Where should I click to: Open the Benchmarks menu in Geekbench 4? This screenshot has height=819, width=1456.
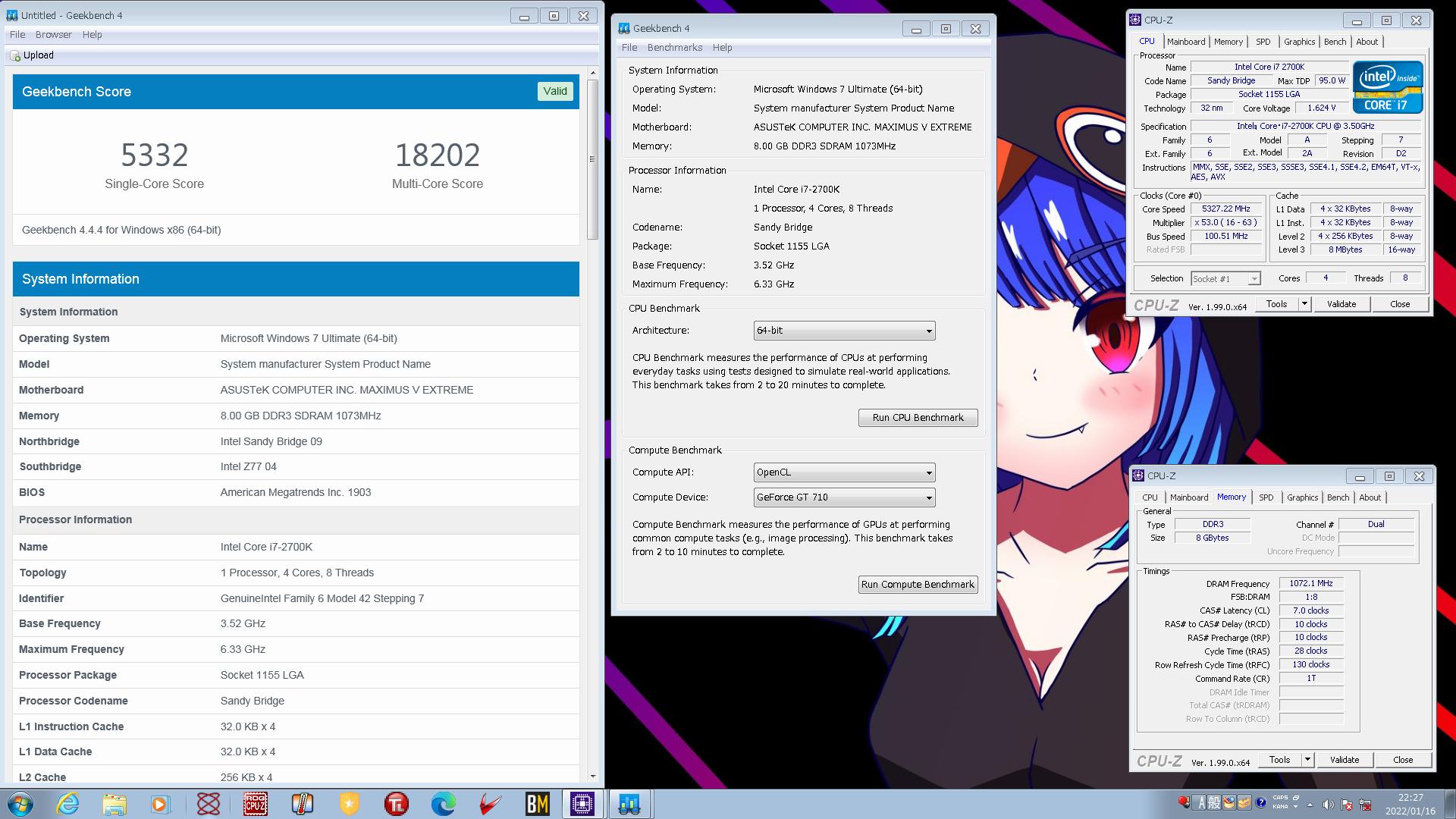[675, 48]
